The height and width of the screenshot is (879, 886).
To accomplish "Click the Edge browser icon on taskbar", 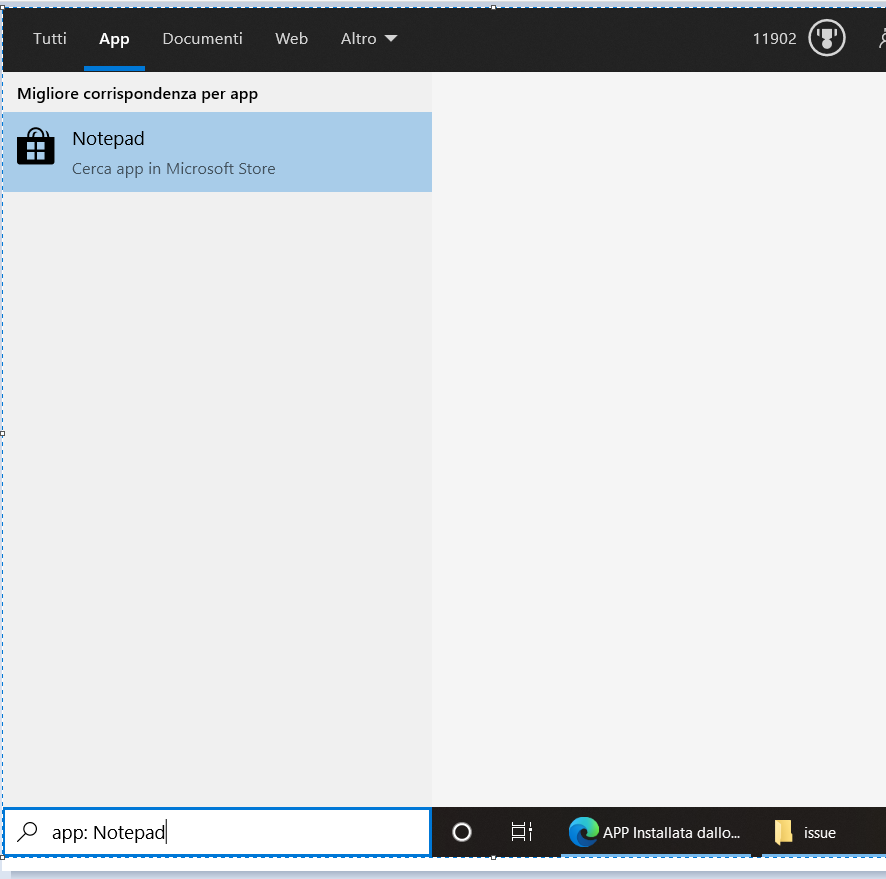I will pos(583,832).
